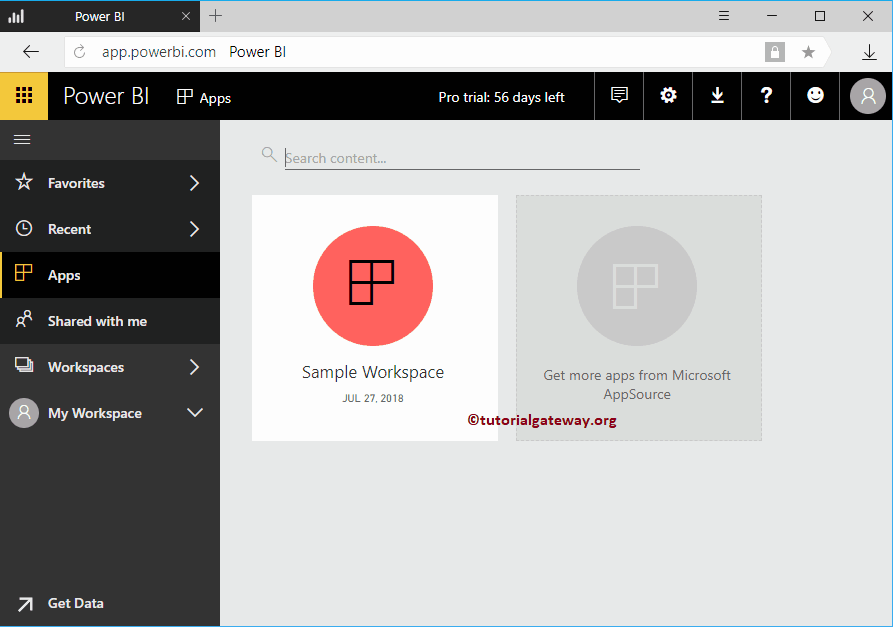Viewport: 893px width, 627px height.
Task: Click the red Sample Workspace app icon
Action: click(373, 286)
